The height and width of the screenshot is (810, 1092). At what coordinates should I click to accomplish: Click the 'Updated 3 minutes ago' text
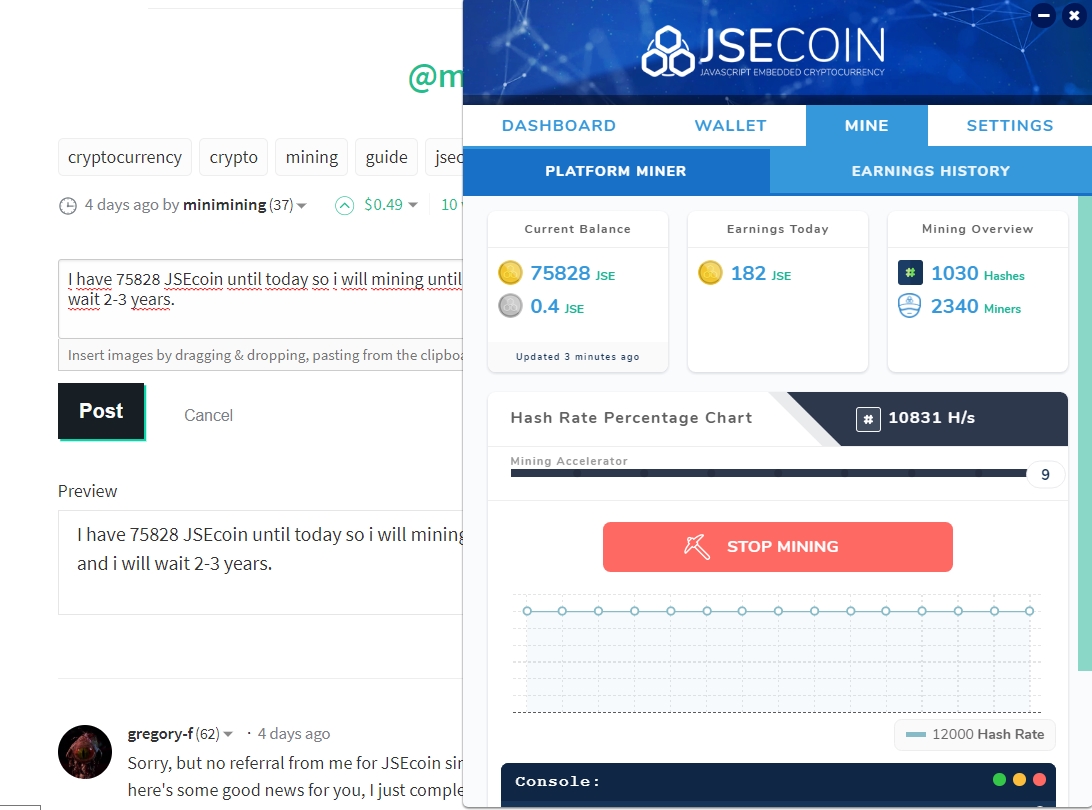pyautogui.click(x=577, y=357)
